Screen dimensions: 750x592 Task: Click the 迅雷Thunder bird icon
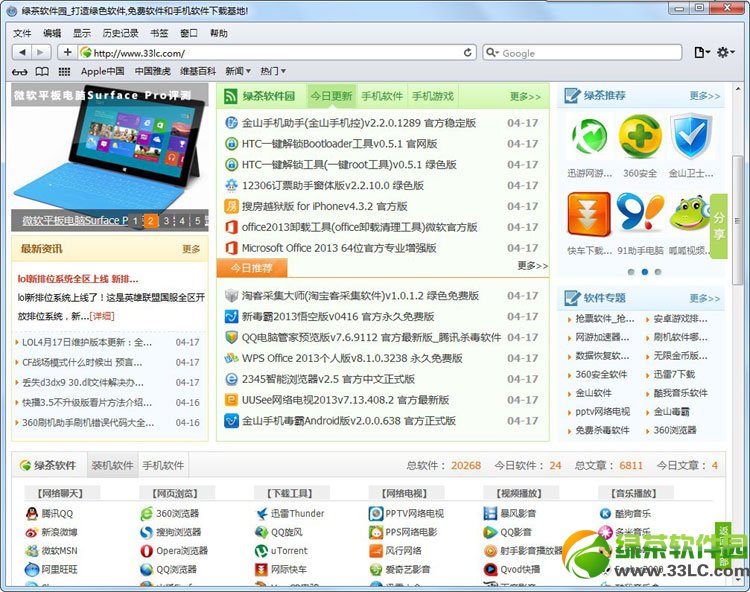pos(262,514)
